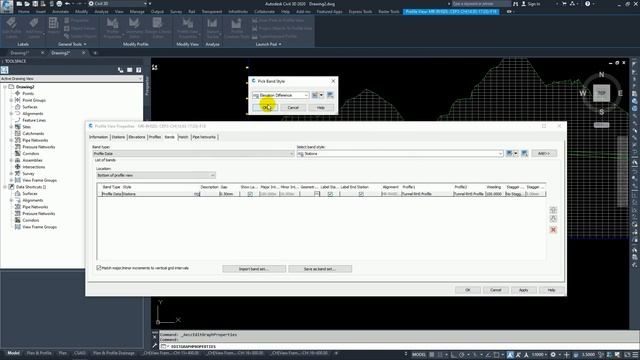The image size is (640, 360).
Task: Click Toolspace Prospector home icon
Action: click(5, 70)
